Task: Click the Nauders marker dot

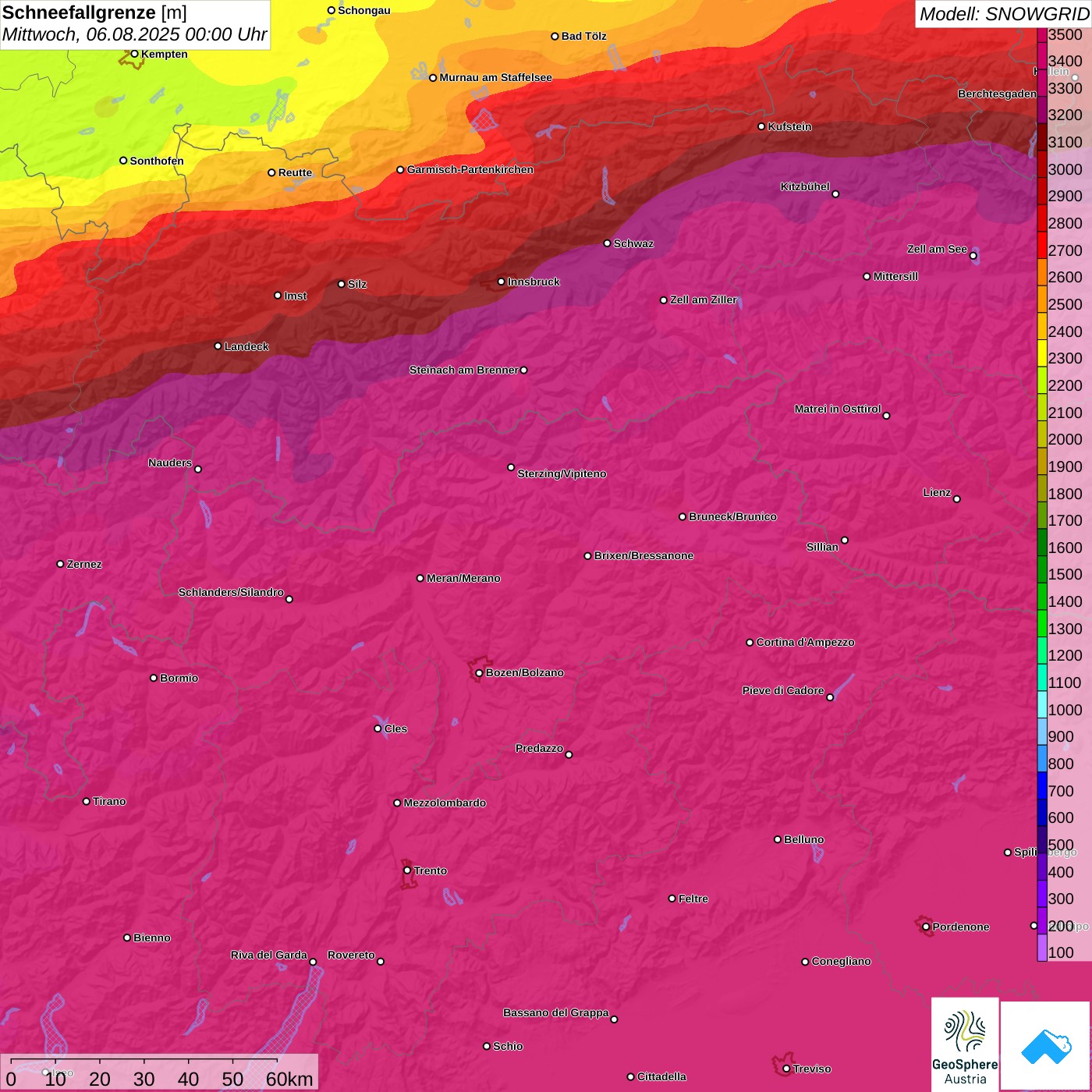Action: tap(198, 470)
